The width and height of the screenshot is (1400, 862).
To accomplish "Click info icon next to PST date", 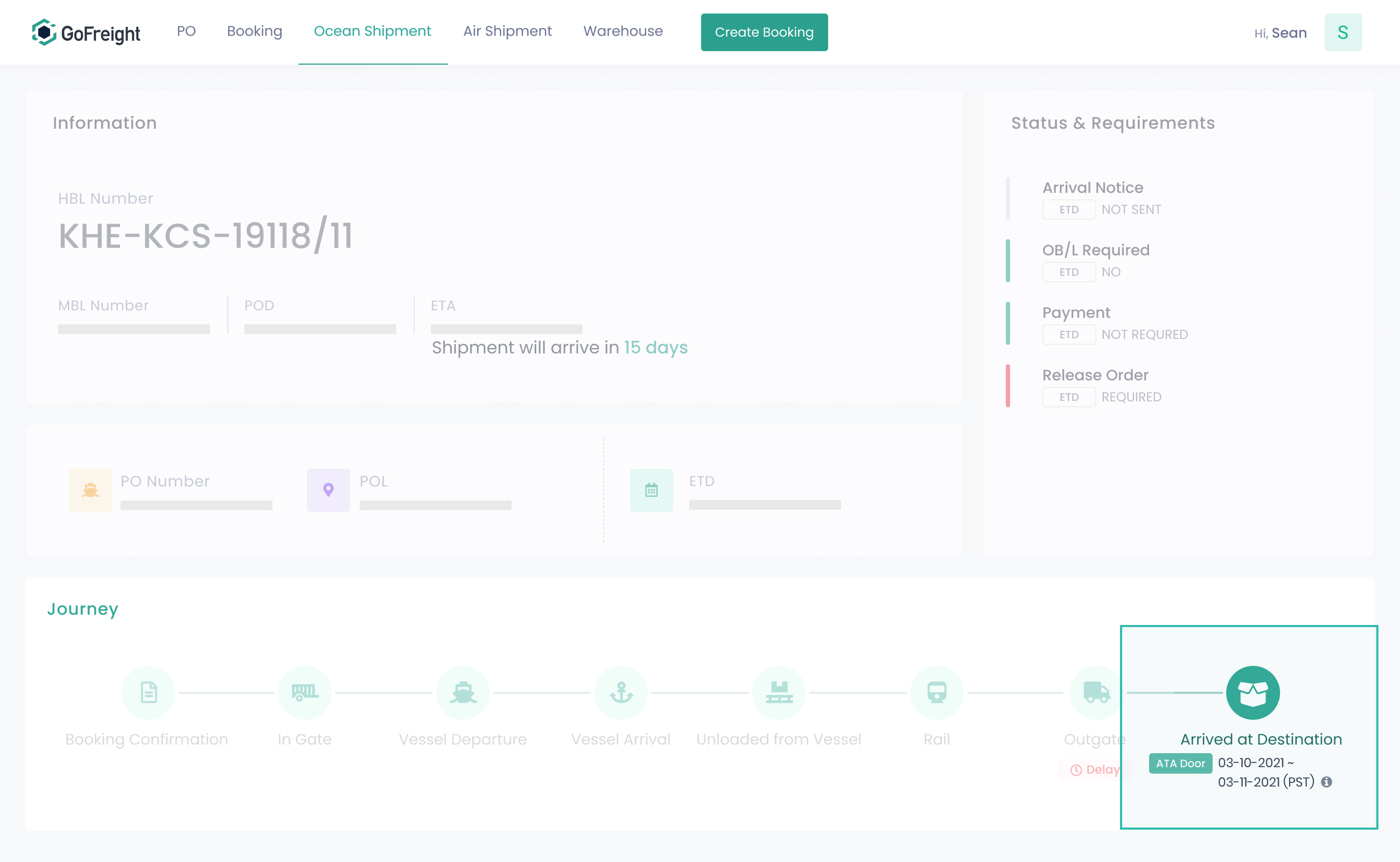I will coord(1326,782).
